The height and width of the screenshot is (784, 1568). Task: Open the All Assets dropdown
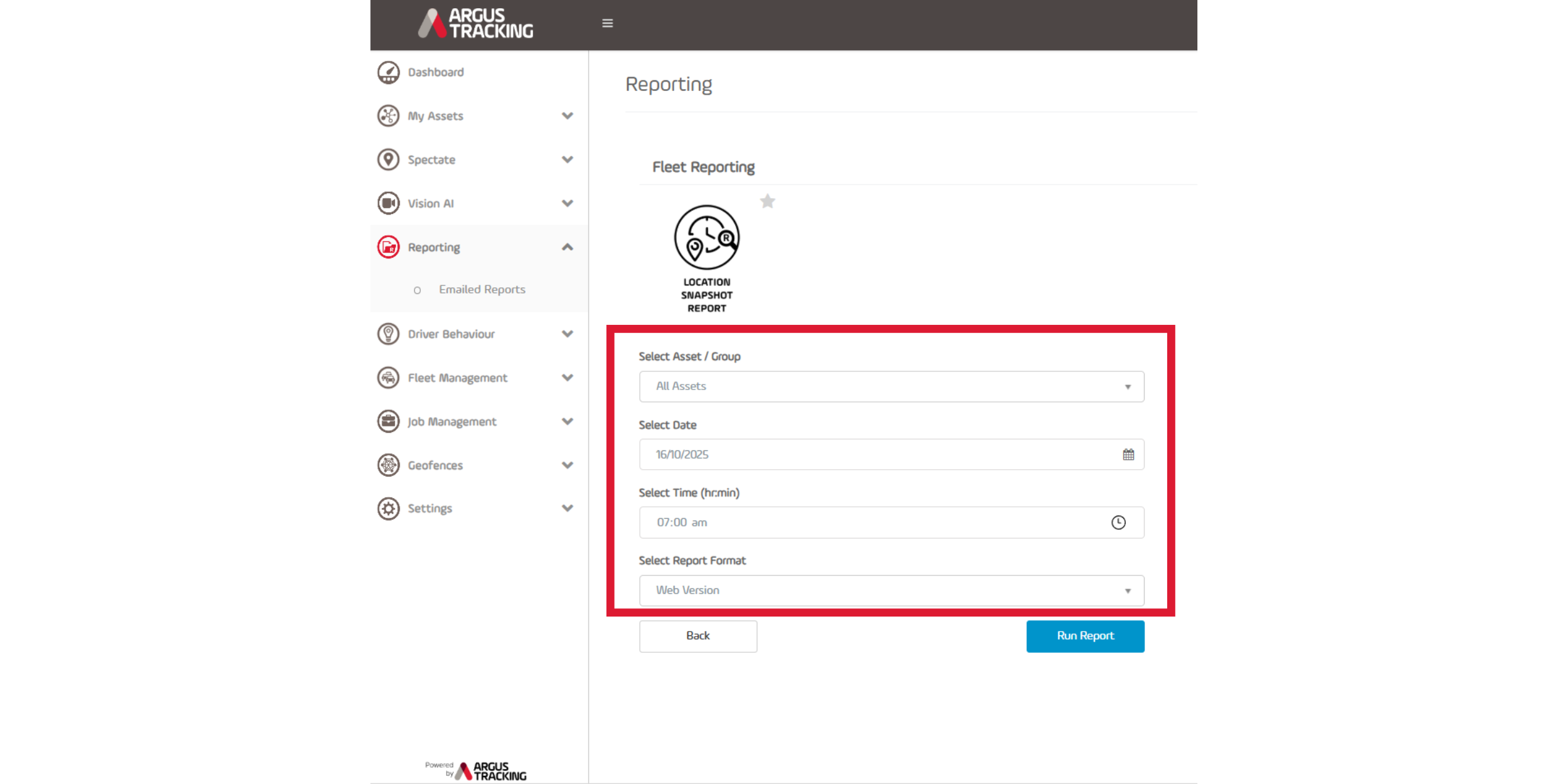891,386
